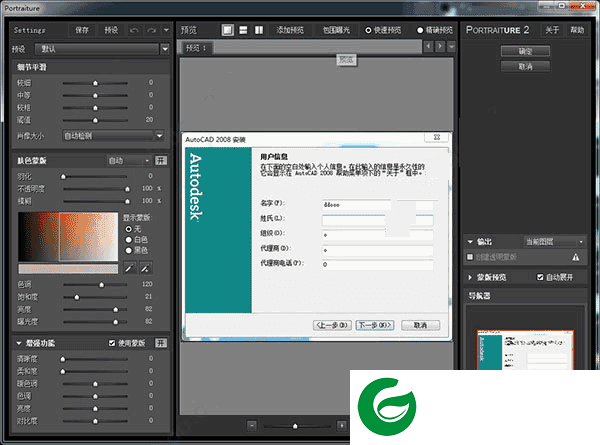The width and height of the screenshot is (600, 445).
Task: Adjust the saturation slider valued 21
Action: [77, 297]
